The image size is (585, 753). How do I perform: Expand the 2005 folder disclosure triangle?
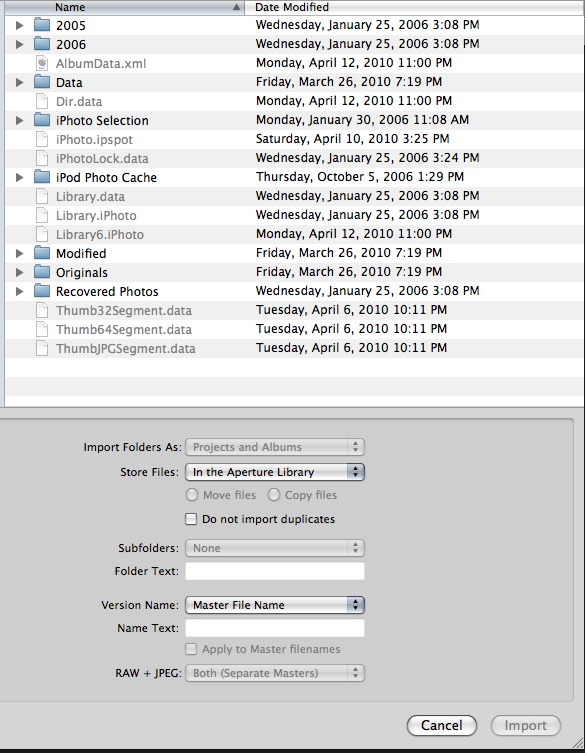19,25
